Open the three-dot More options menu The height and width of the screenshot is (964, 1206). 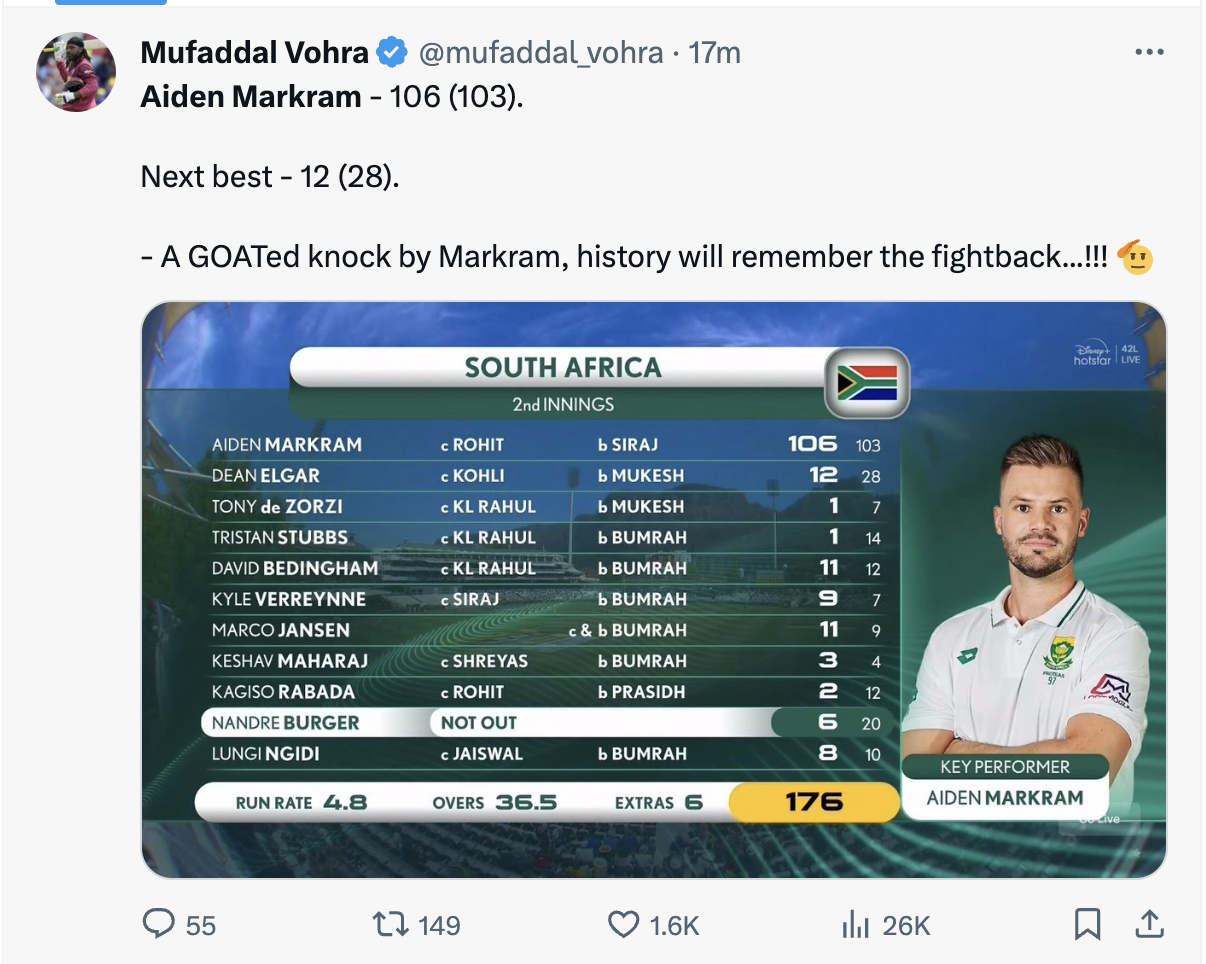click(x=1149, y=52)
